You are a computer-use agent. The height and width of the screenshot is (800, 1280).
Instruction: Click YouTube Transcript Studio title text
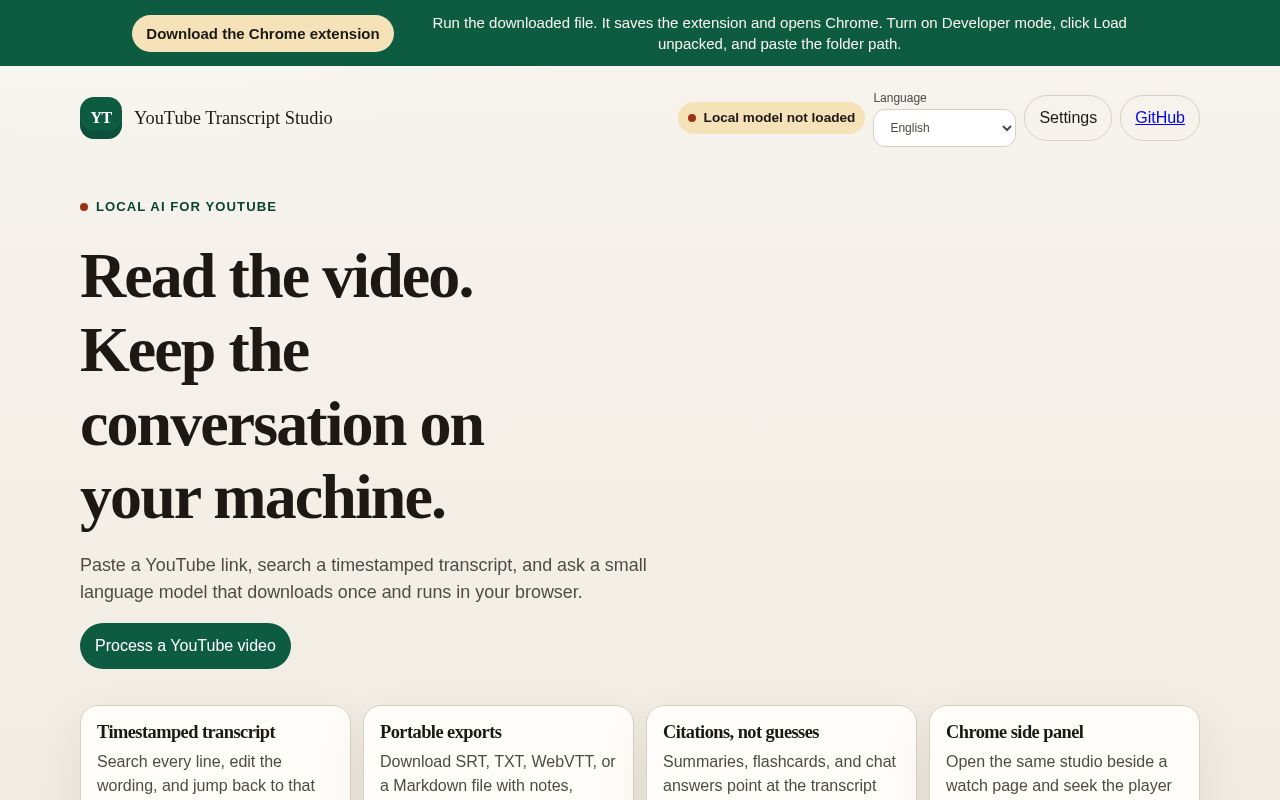point(233,118)
